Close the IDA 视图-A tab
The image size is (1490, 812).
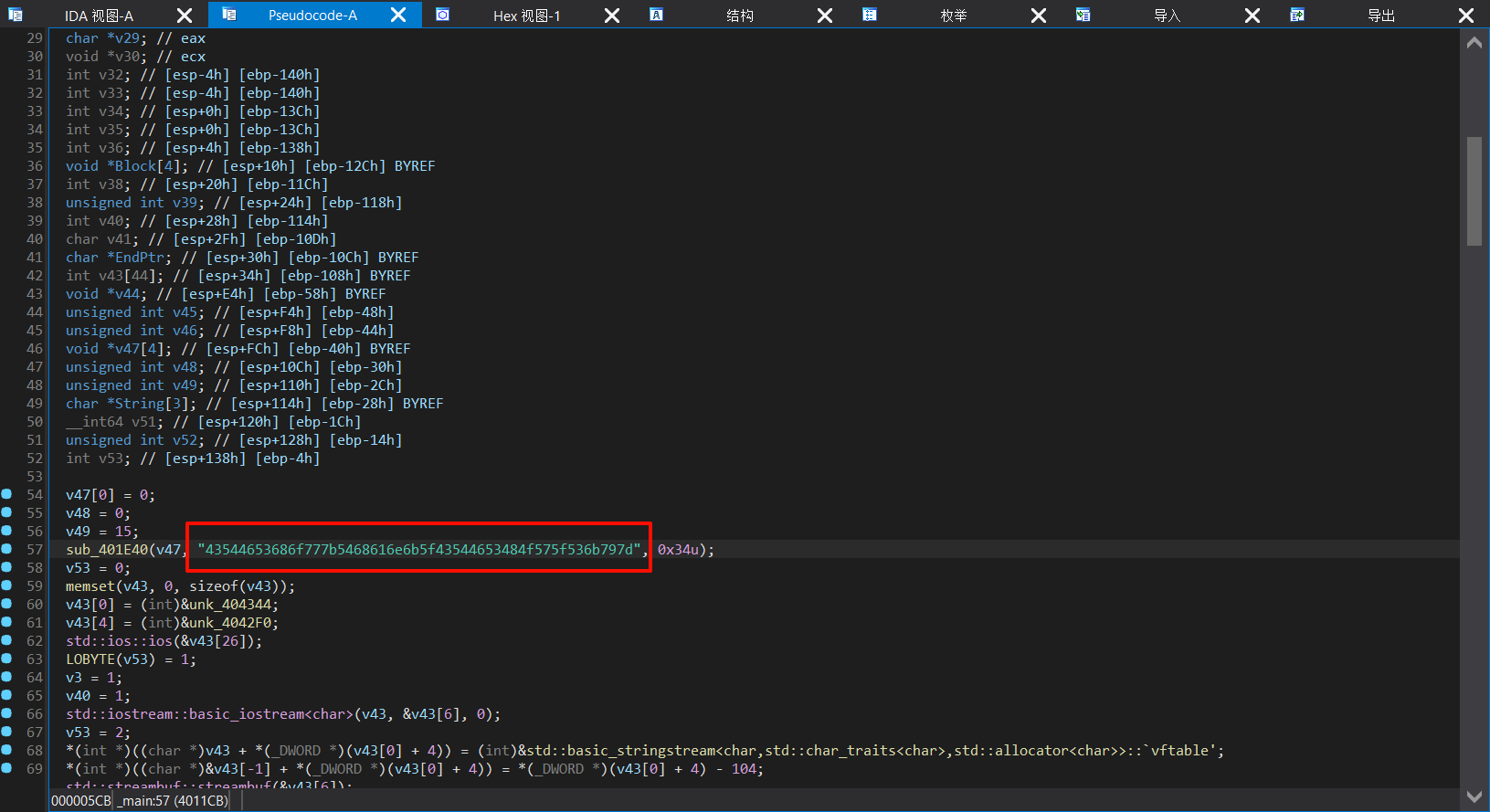click(185, 16)
